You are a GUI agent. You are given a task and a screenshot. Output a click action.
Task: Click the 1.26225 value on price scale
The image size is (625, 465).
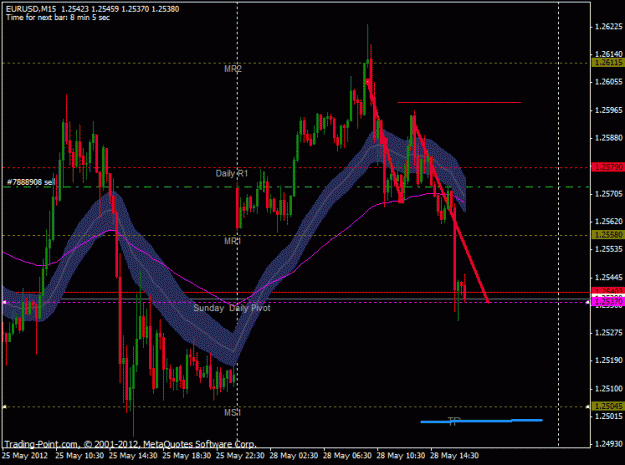[608, 27]
